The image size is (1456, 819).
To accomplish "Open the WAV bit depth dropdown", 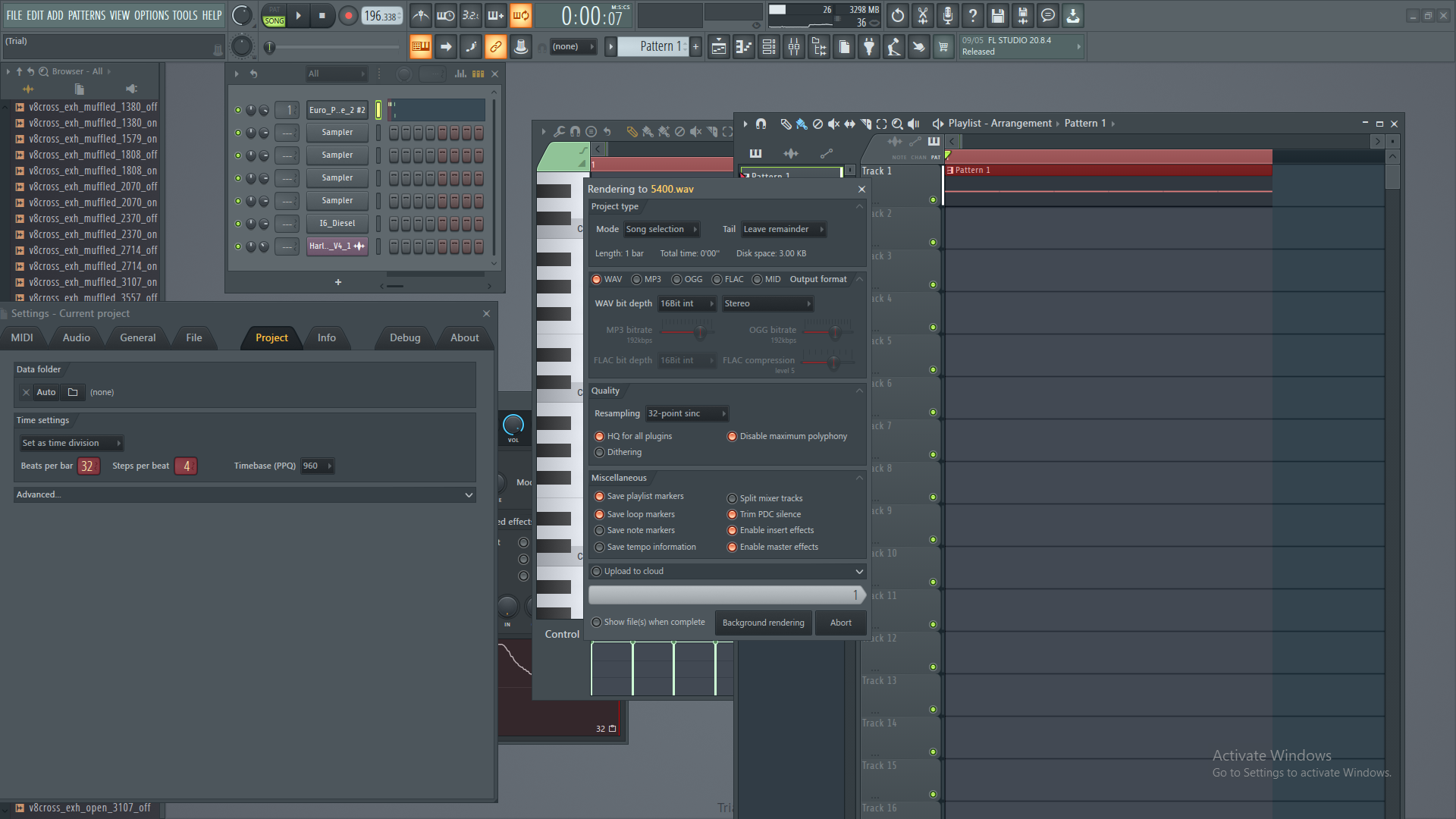I will (686, 303).
